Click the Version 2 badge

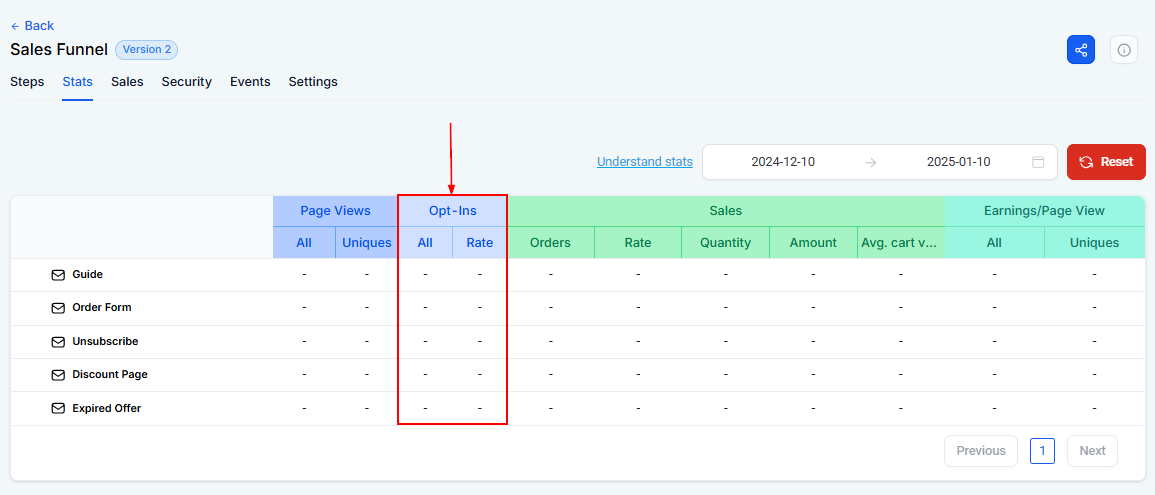(147, 50)
